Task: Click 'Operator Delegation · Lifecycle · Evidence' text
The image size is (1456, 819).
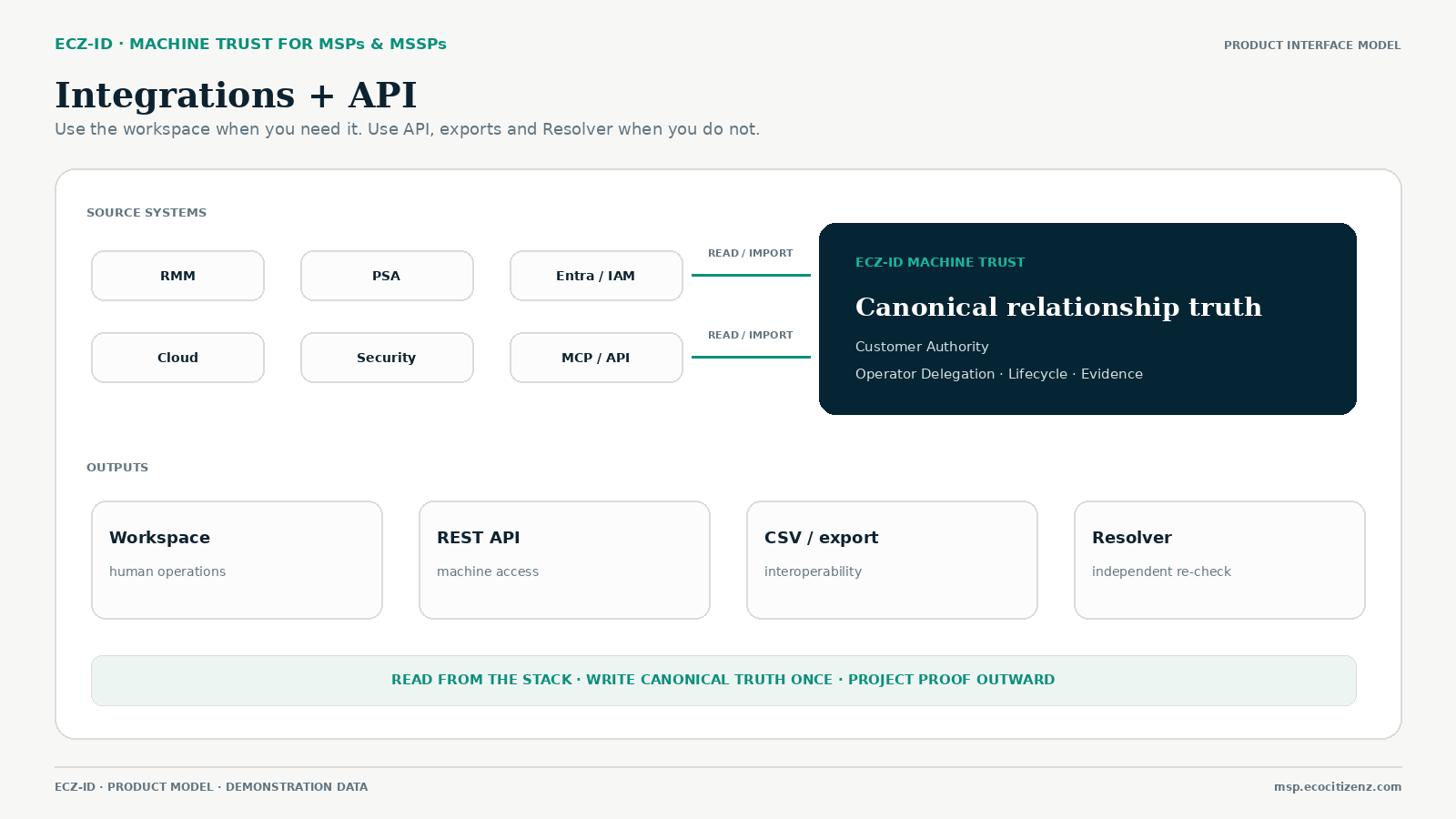Action: pos(999,374)
